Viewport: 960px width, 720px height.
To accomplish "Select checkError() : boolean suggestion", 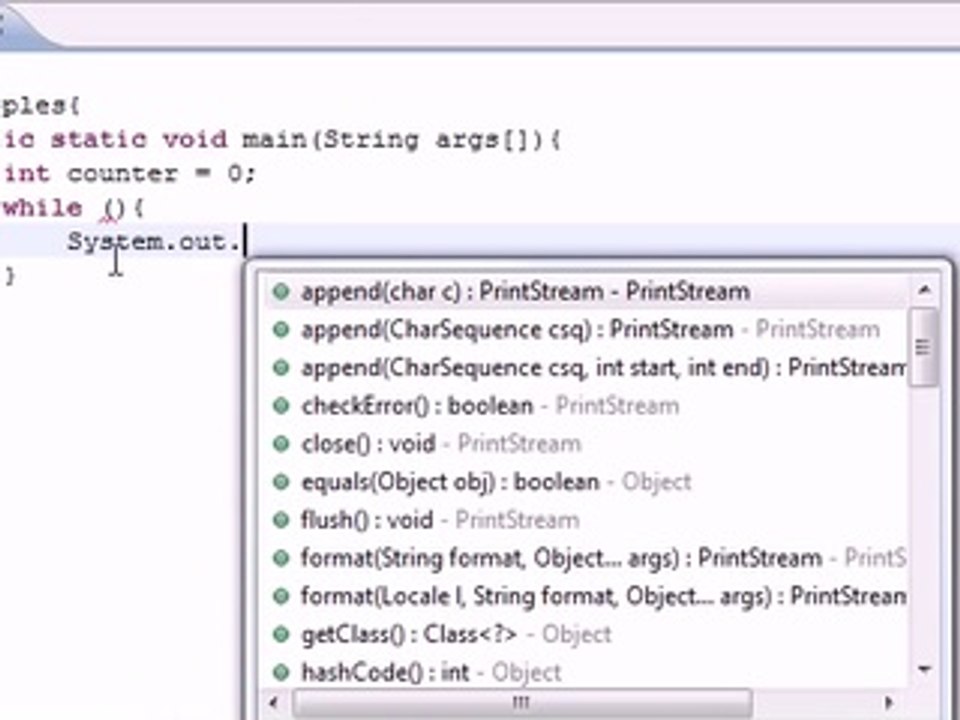I will pyautogui.click(x=587, y=405).
